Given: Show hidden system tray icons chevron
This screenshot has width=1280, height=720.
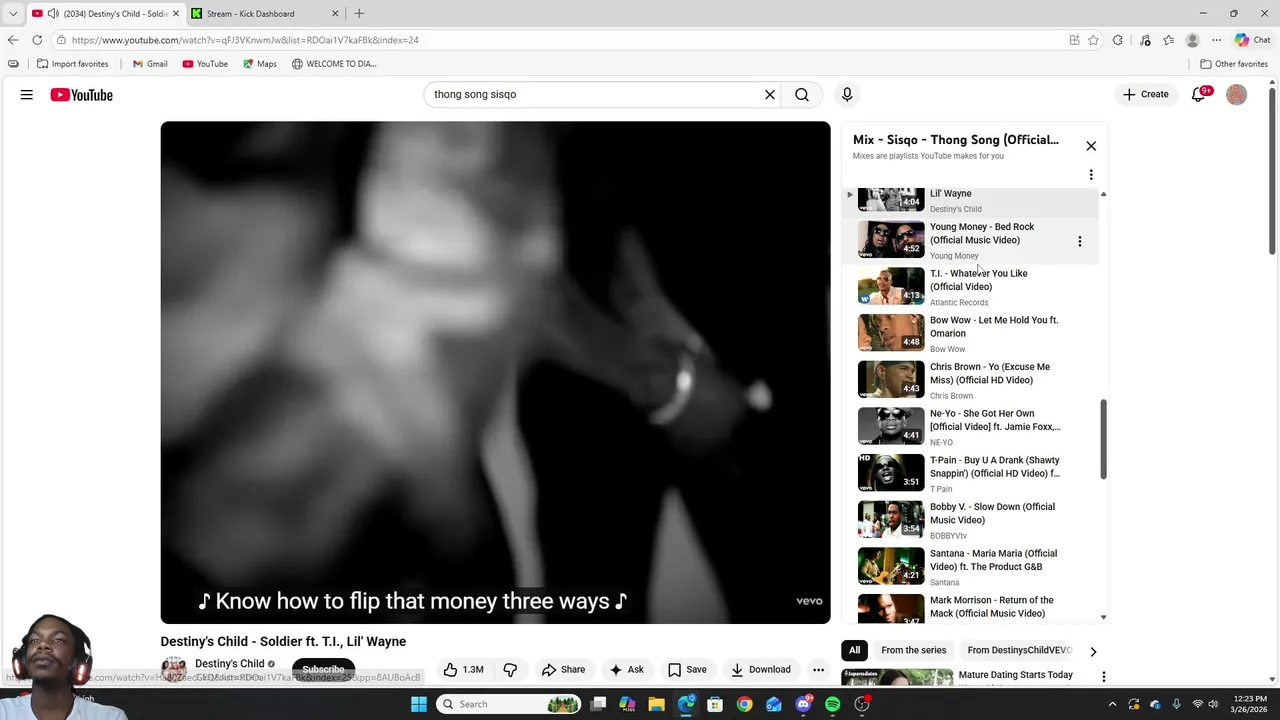Looking at the screenshot, I should (1112, 704).
